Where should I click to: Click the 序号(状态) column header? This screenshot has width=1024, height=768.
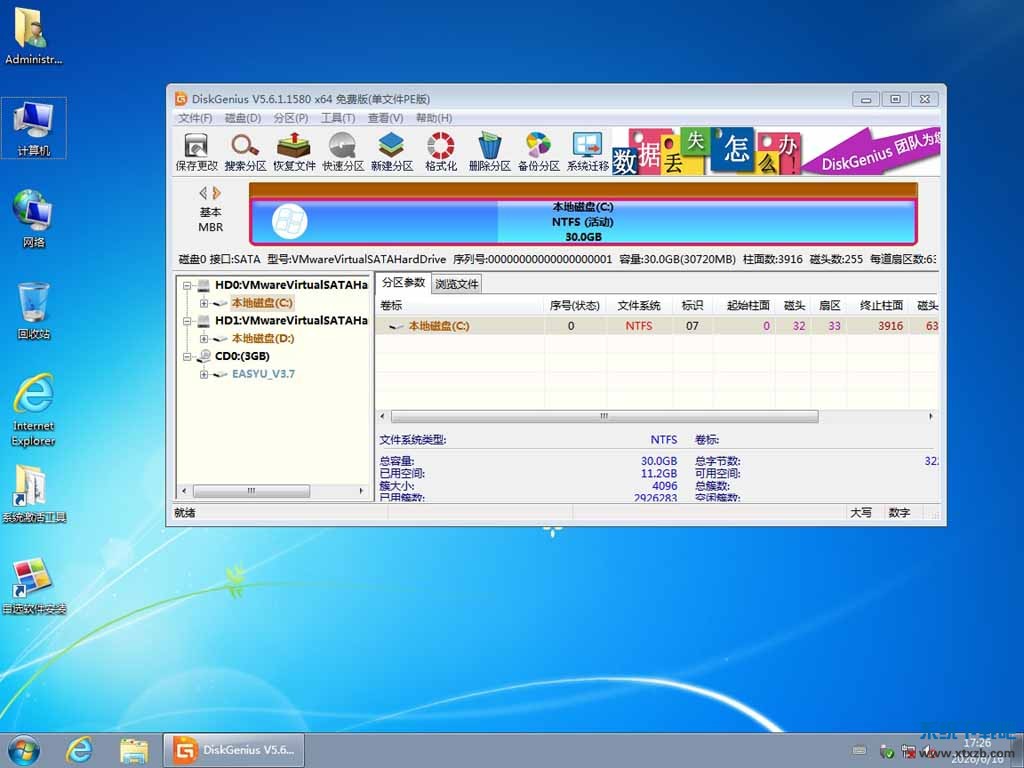click(x=575, y=305)
